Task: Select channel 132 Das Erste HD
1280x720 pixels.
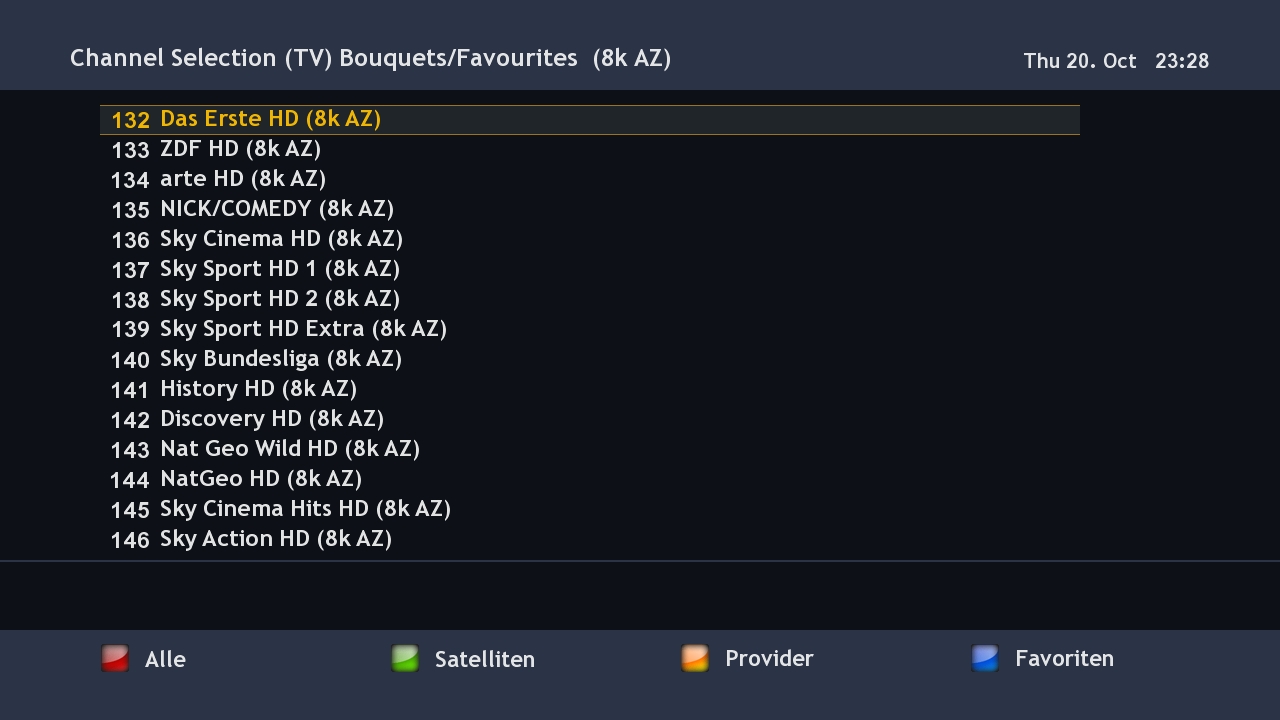Action: tap(270, 119)
